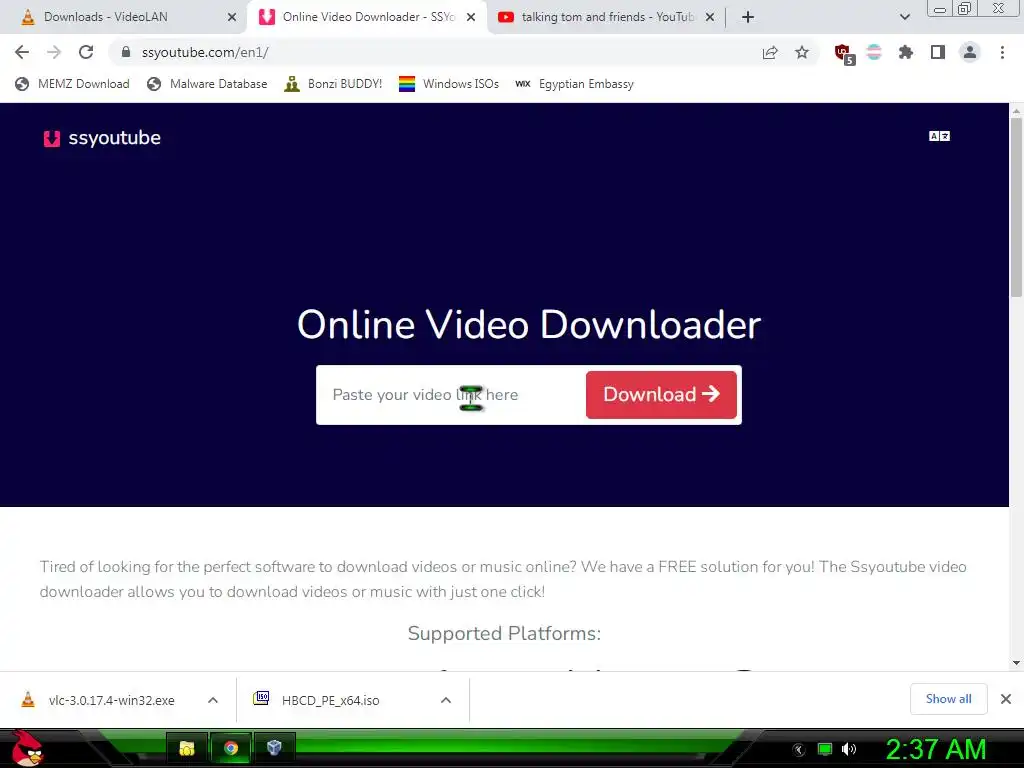Open a new tab with plus

748,17
